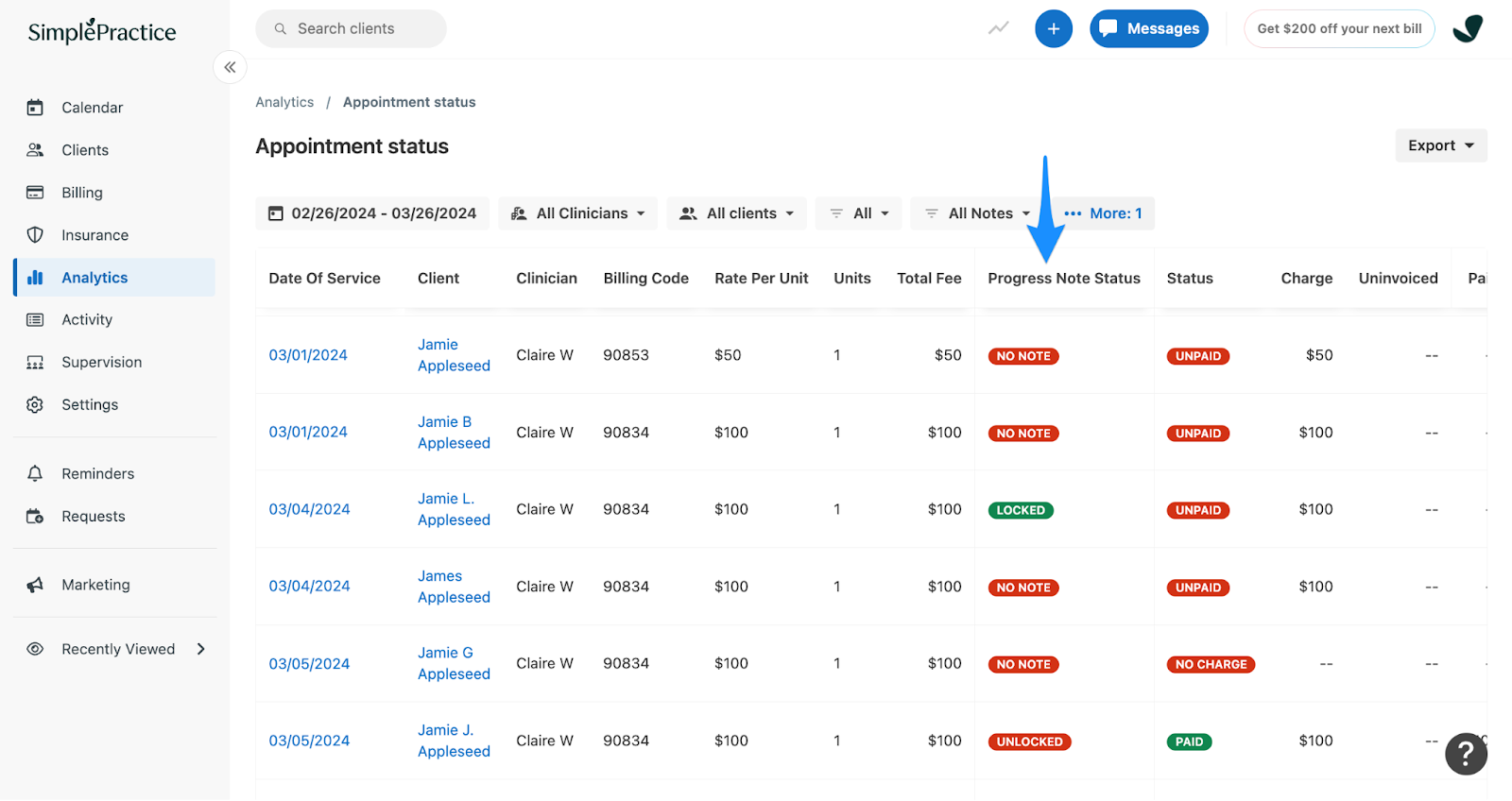Image resolution: width=1512 pixels, height=801 pixels.
Task: Go to Activity in sidebar
Action: [x=87, y=320]
